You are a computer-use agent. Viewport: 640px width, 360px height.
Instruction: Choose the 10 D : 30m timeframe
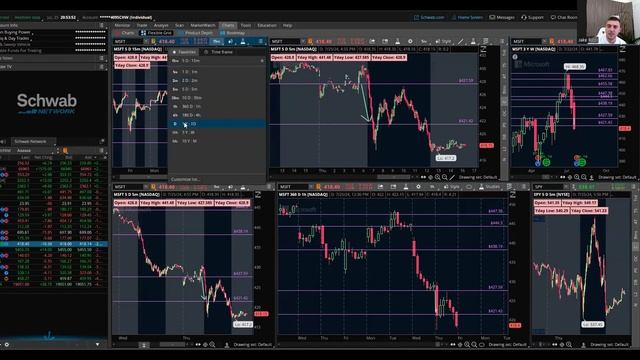(x=217, y=98)
